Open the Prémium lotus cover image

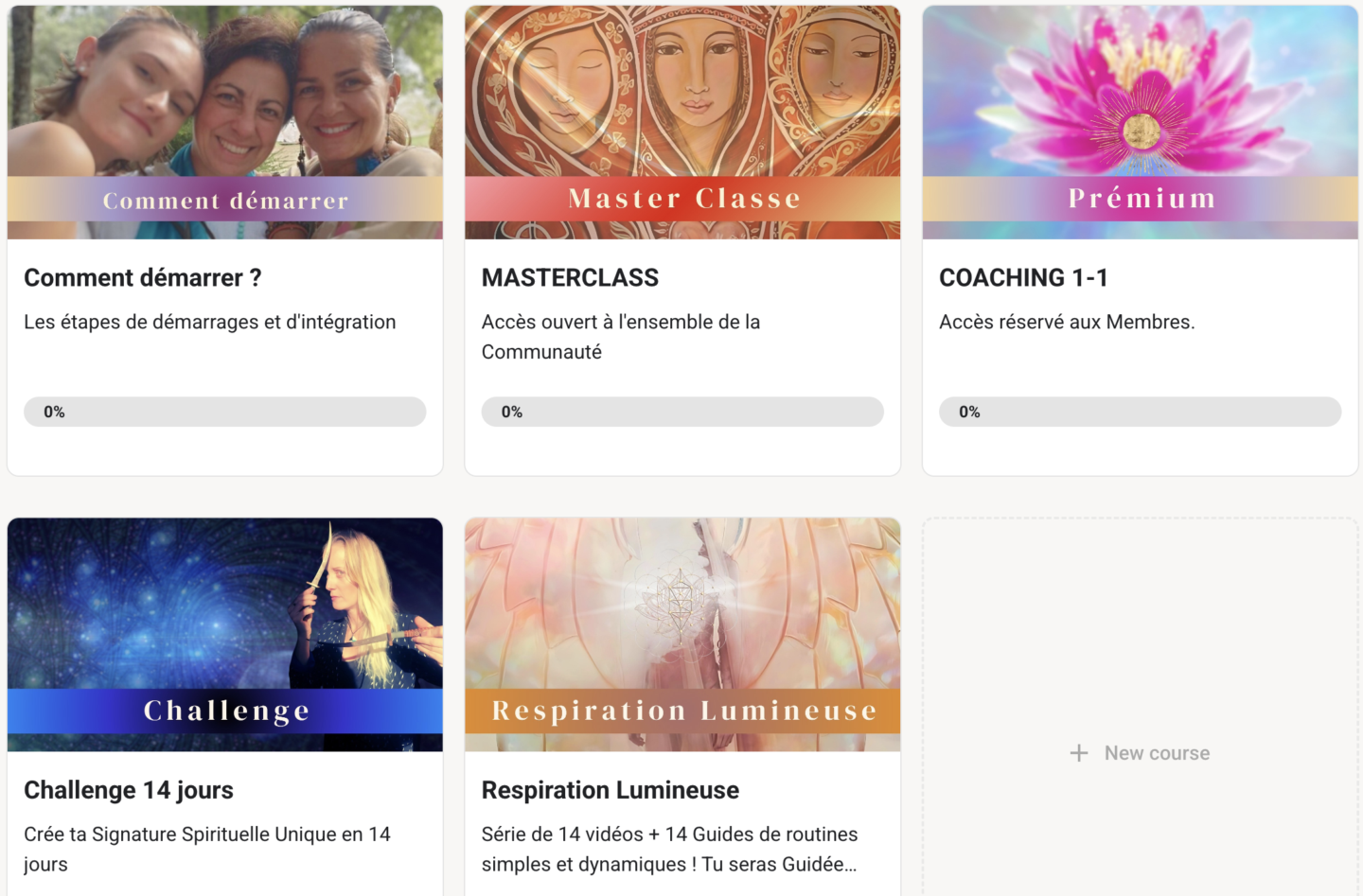[1140, 122]
